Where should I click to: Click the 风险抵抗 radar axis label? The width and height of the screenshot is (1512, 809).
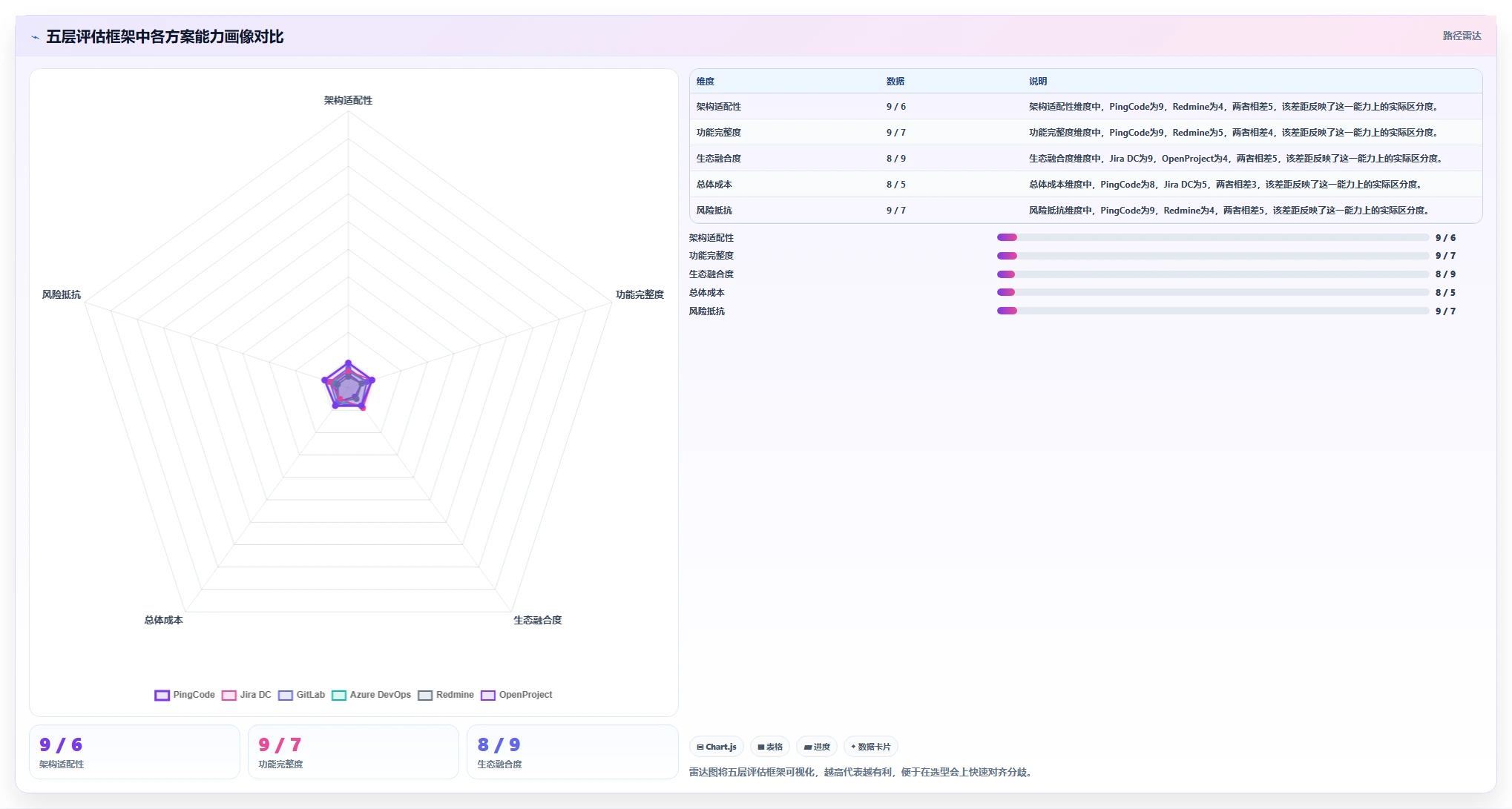tap(62, 294)
